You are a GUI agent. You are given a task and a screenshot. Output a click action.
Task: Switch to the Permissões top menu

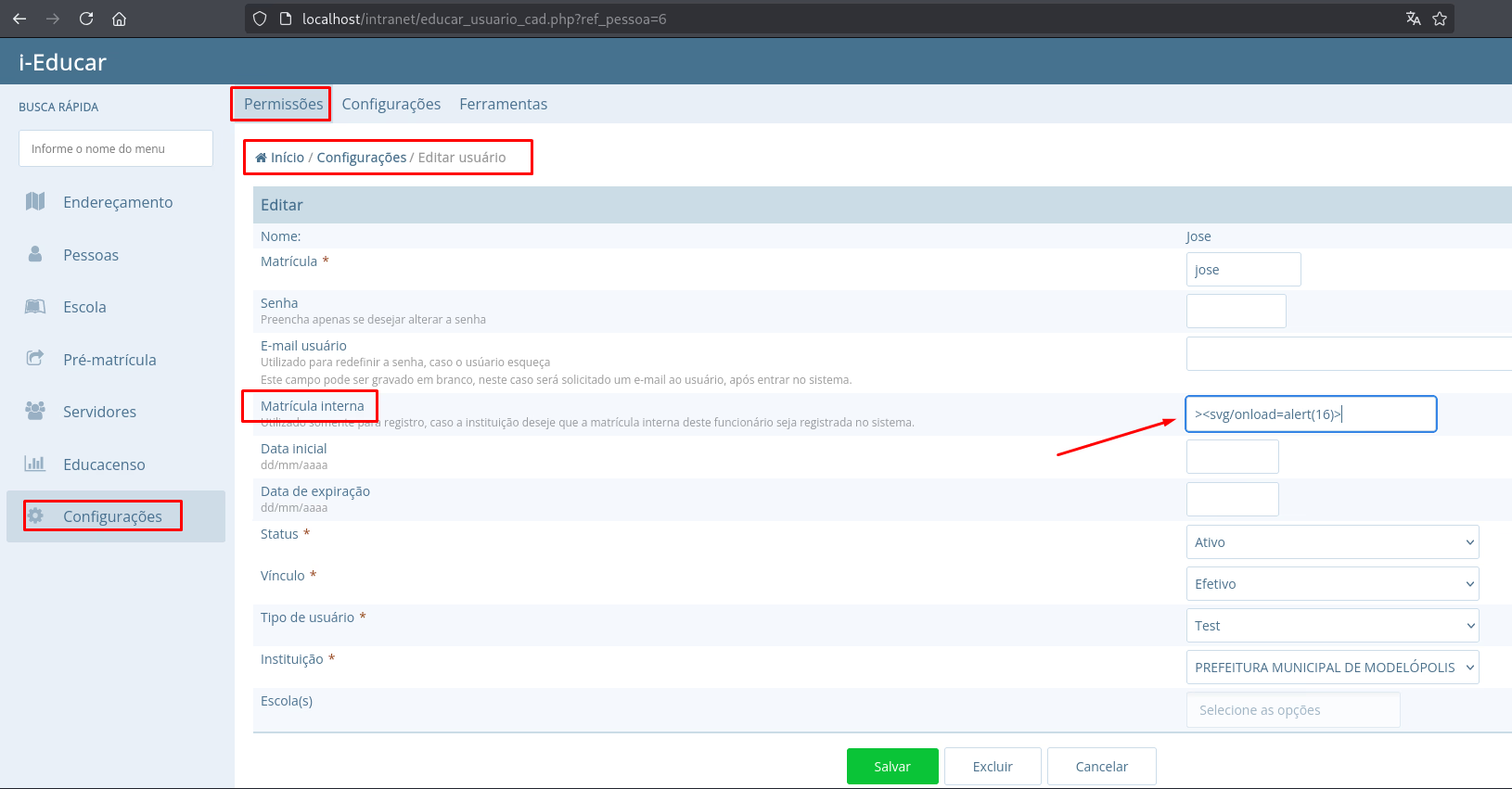283,104
